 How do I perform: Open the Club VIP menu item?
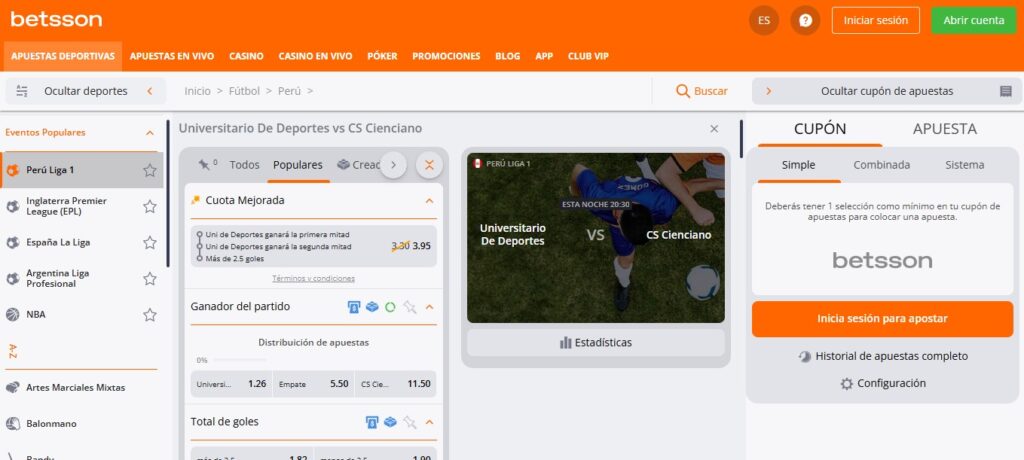coord(588,56)
